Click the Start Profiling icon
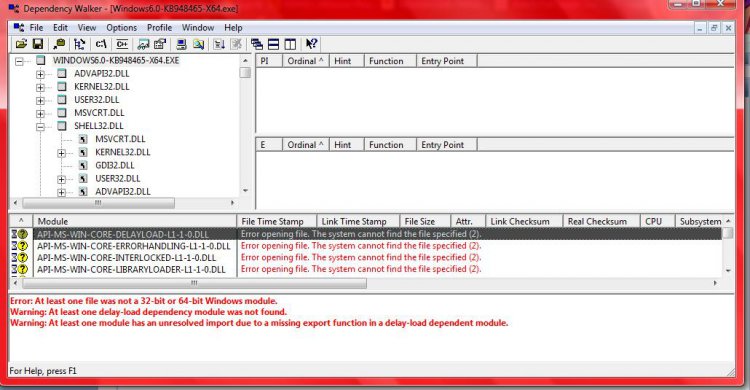Viewport: 750px width, 390px height. point(220,44)
